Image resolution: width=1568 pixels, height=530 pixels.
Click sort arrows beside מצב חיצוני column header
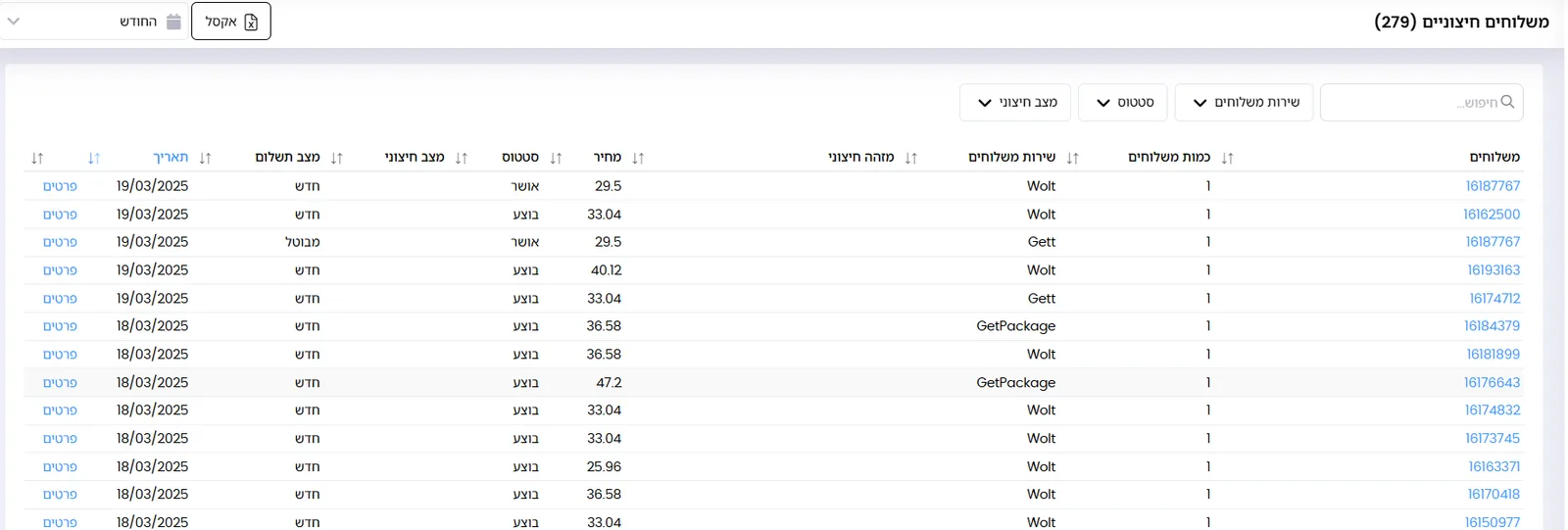[462, 158]
